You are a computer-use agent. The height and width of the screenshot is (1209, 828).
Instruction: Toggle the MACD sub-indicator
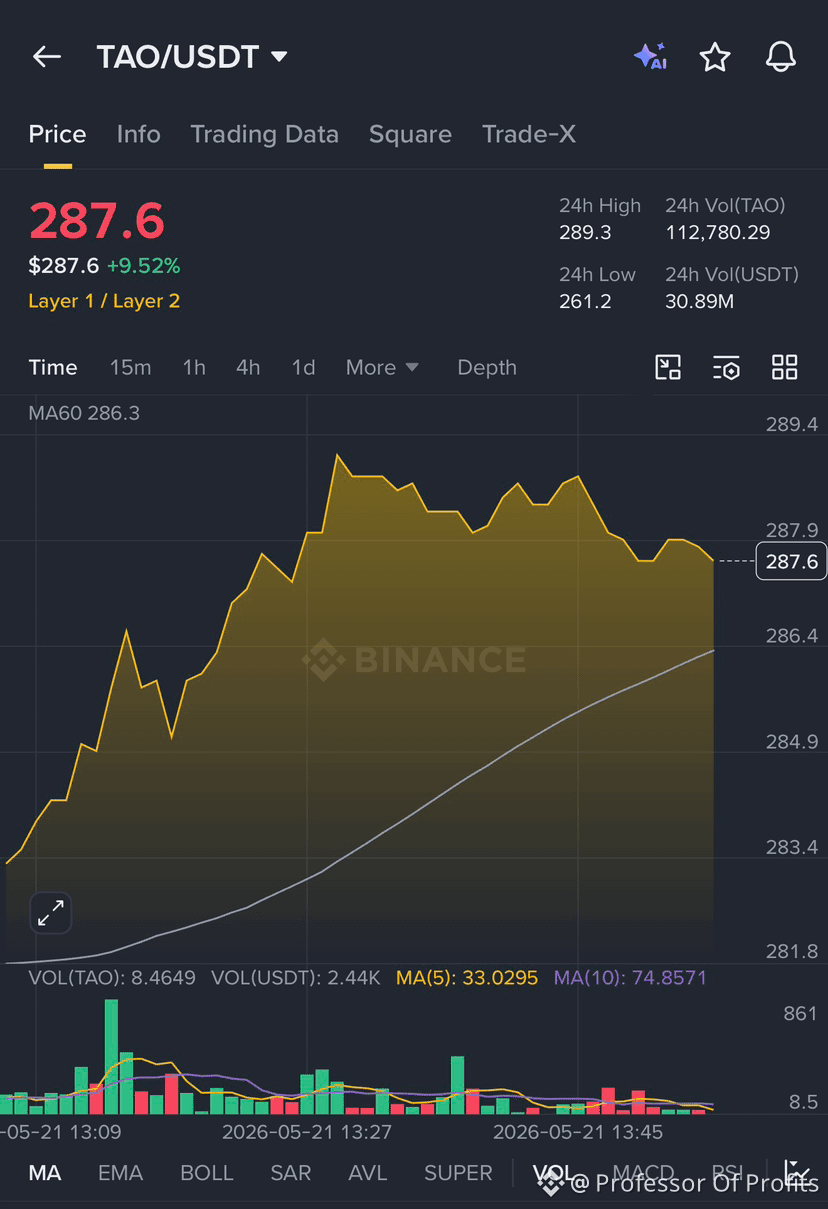(x=643, y=1172)
